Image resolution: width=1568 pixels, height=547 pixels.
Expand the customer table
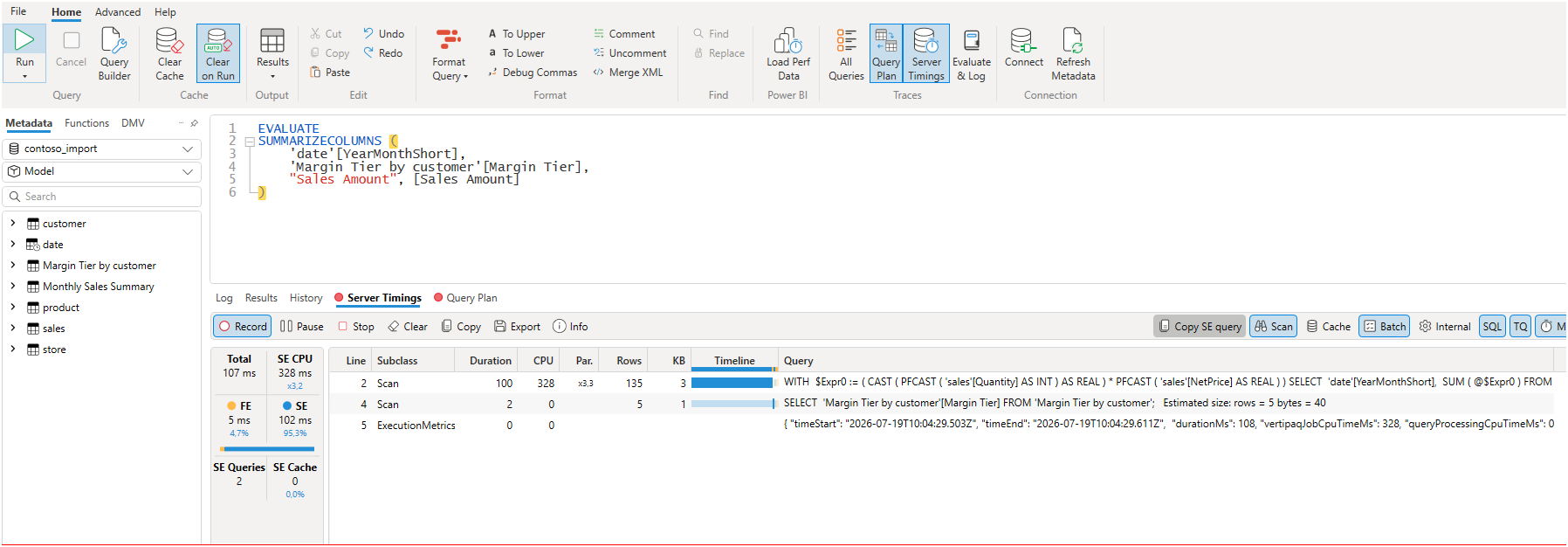pyautogui.click(x=13, y=224)
